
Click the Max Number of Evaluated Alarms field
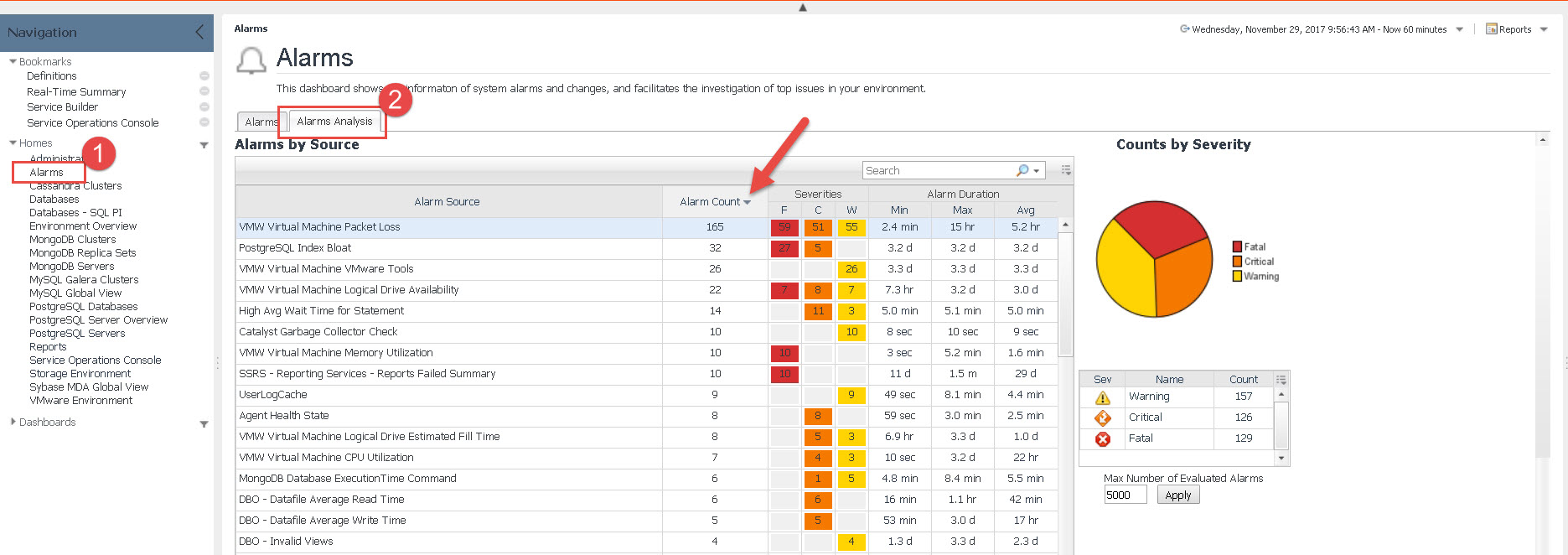[x=1124, y=495]
